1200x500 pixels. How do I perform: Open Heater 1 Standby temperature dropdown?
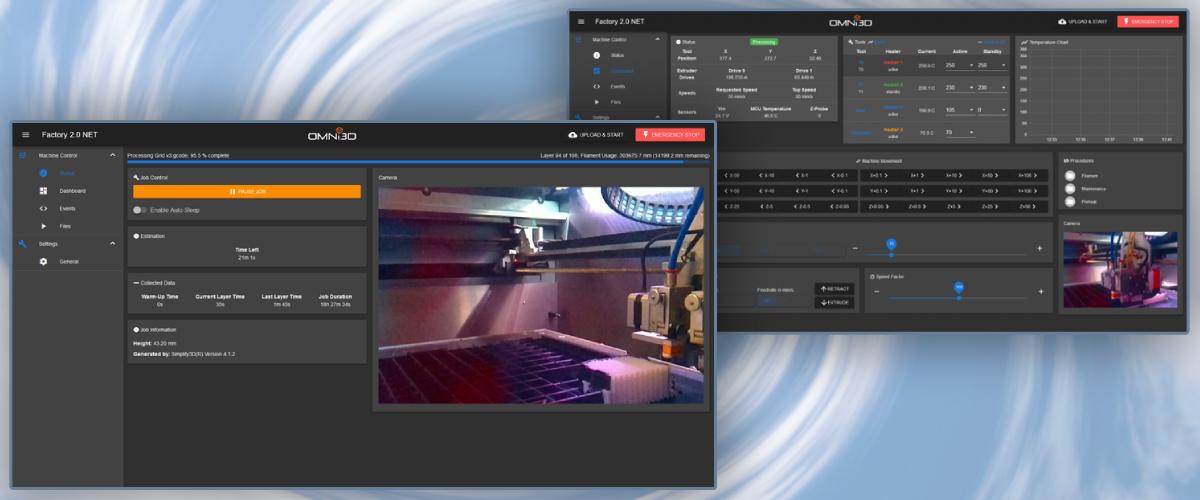coord(992,65)
